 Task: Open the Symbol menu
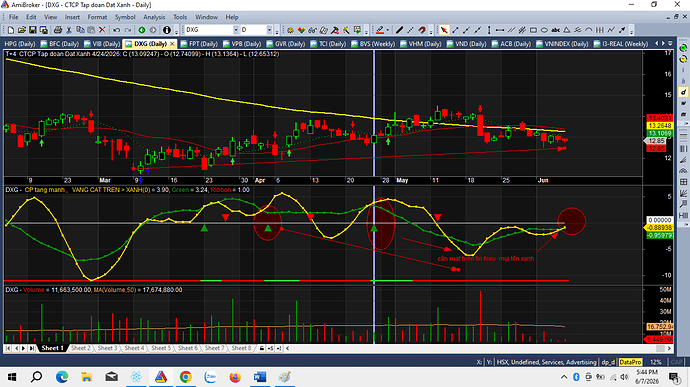tap(125, 17)
